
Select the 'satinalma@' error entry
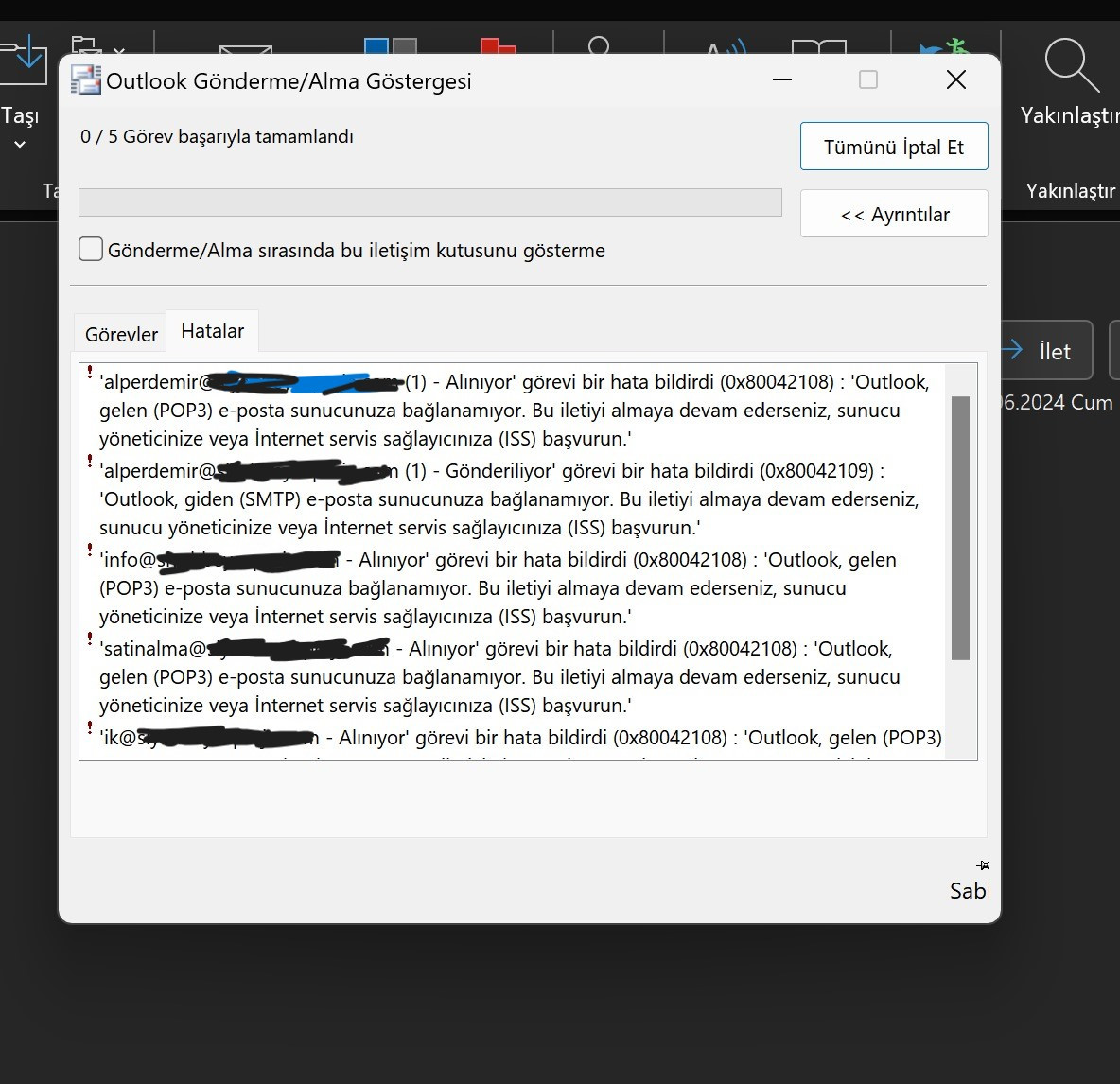coord(500,677)
